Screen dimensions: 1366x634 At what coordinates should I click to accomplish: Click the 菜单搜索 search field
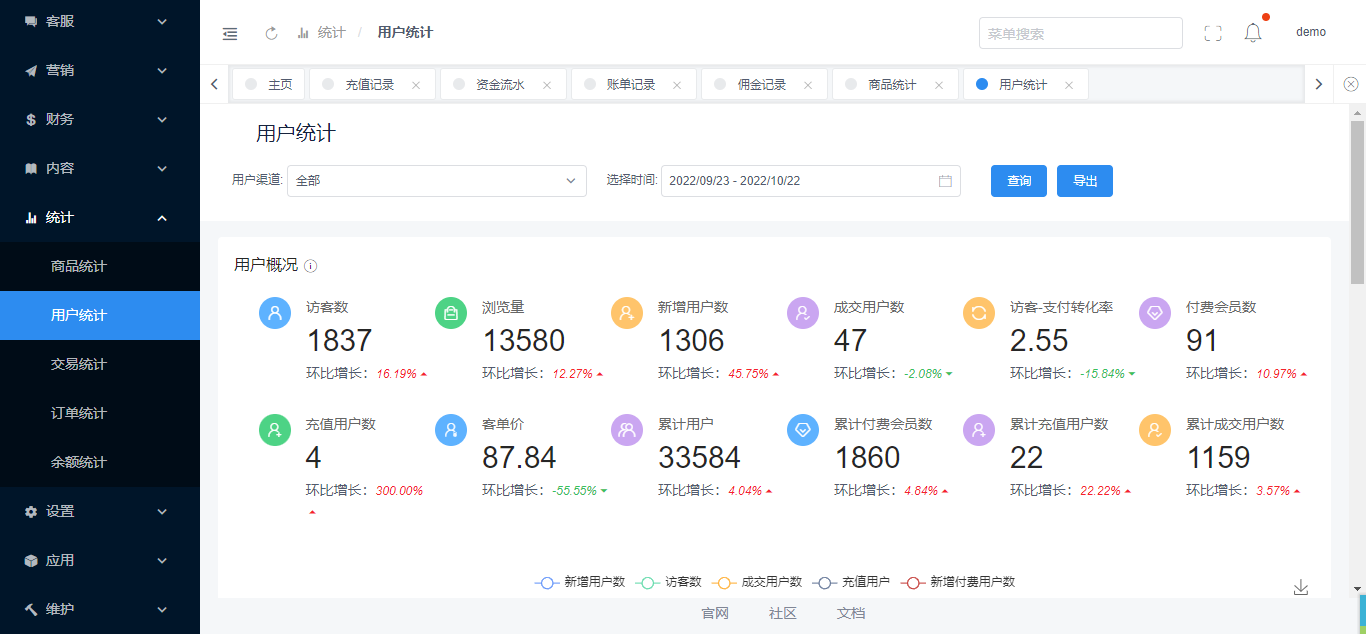tap(1080, 33)
